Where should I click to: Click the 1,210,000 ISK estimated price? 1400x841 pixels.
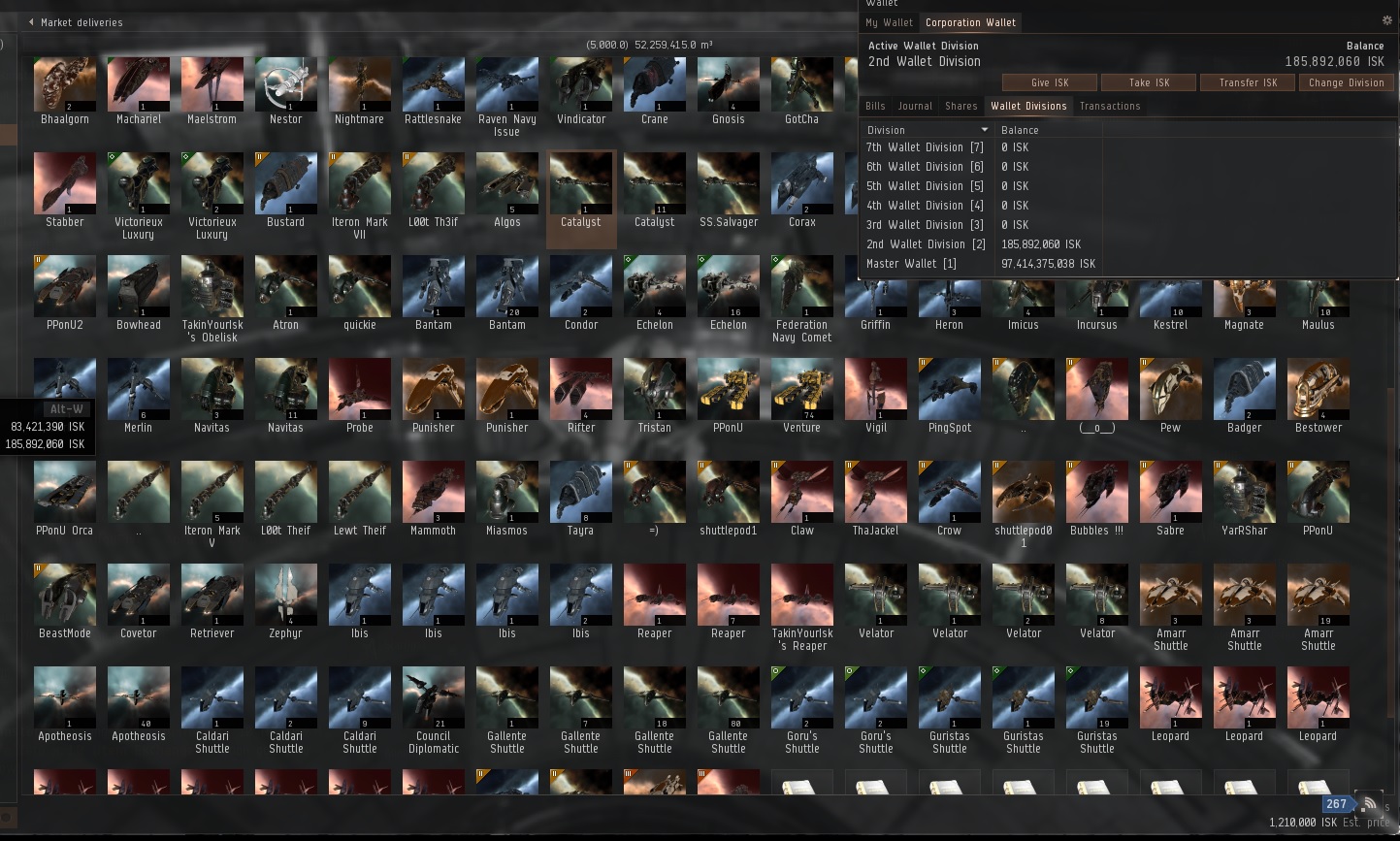[x=1303, y=823]
